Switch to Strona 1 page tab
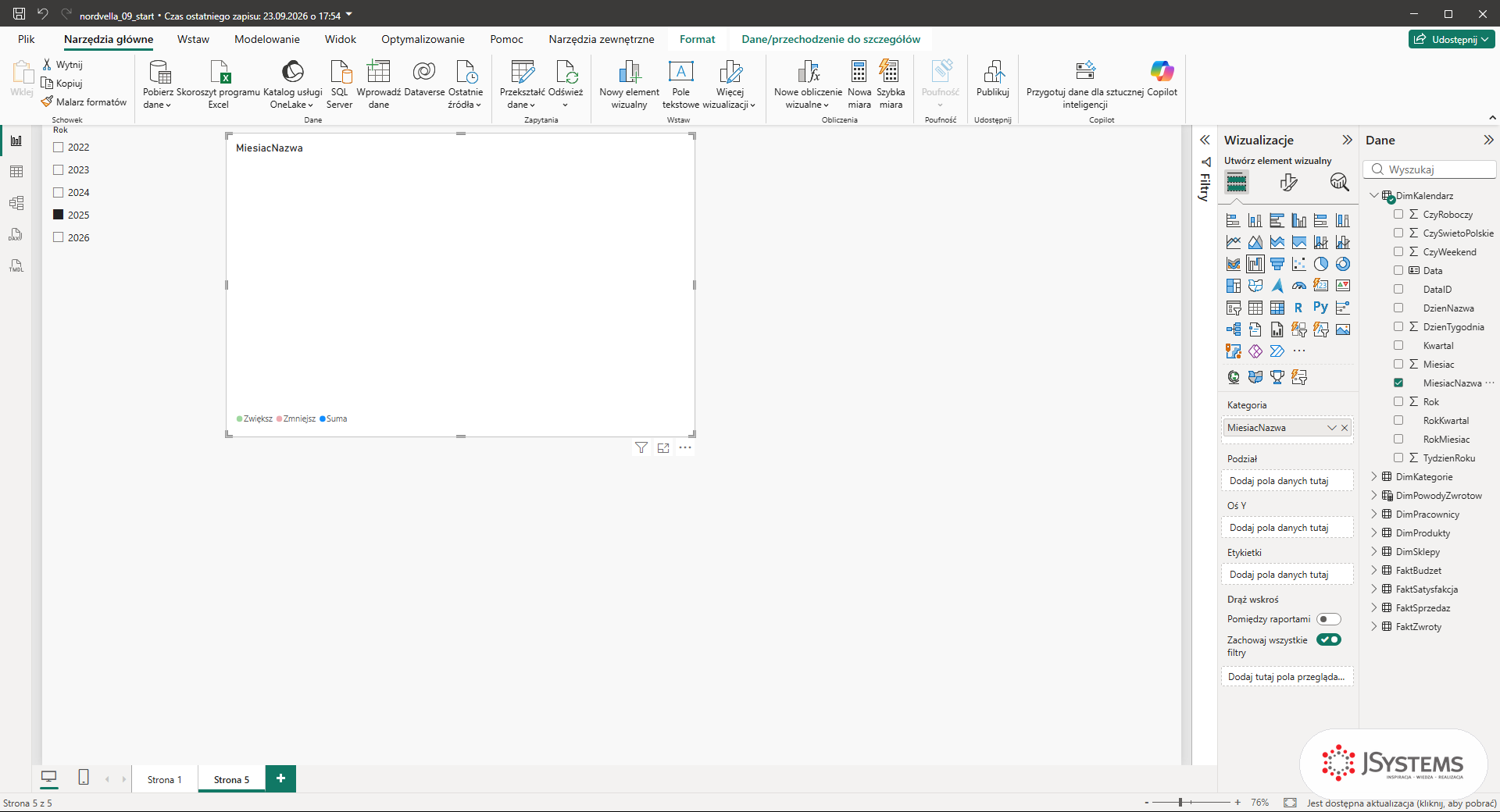 pyautogui.click(x=164, y=779)
